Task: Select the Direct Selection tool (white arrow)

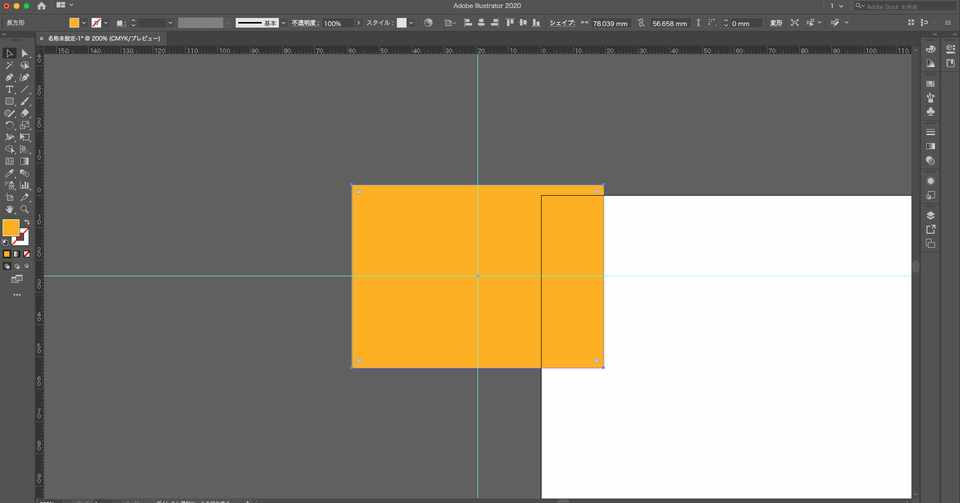Action: [x=24, y=53]
